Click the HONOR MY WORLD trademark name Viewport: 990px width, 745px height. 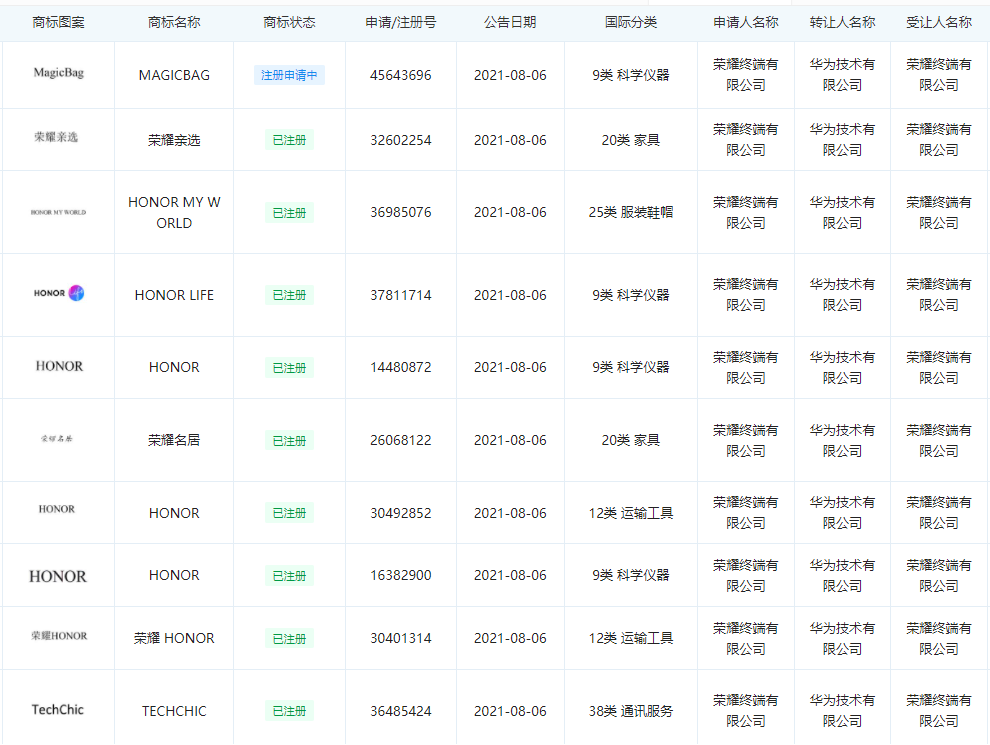174,213
